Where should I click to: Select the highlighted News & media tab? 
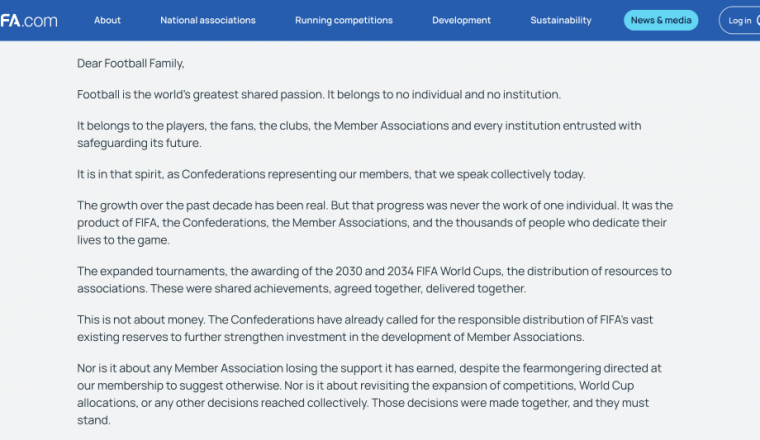661,20
